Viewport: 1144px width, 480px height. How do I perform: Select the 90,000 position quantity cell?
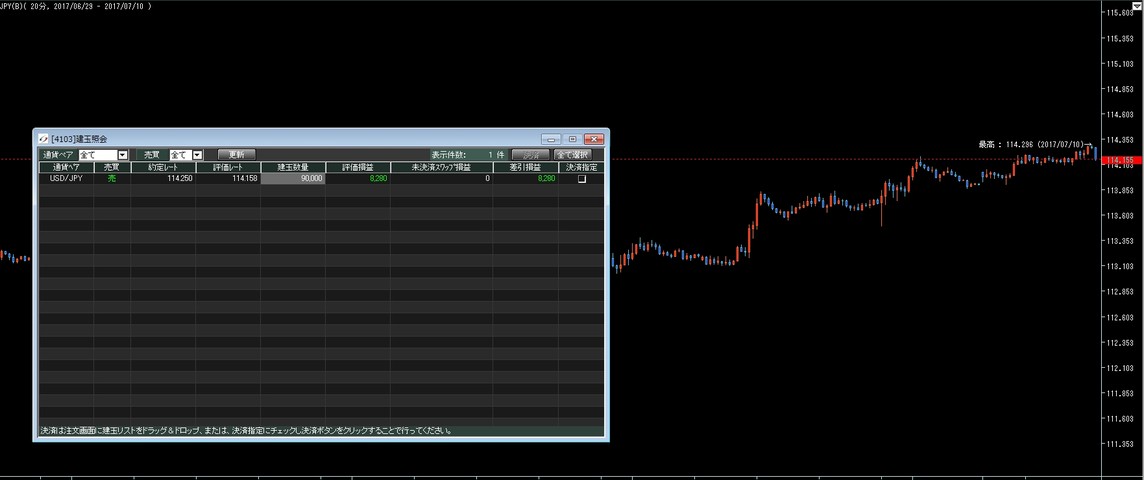tap(293, 179)
